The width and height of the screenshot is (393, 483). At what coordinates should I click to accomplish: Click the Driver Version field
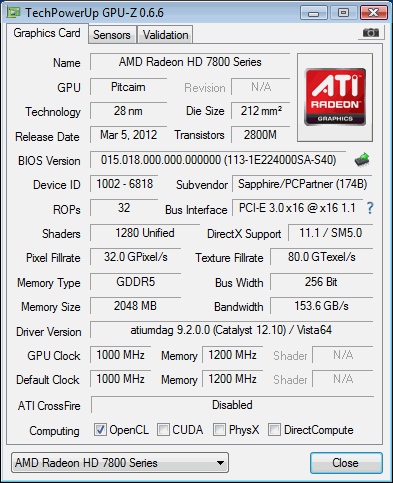pos(231,330)
